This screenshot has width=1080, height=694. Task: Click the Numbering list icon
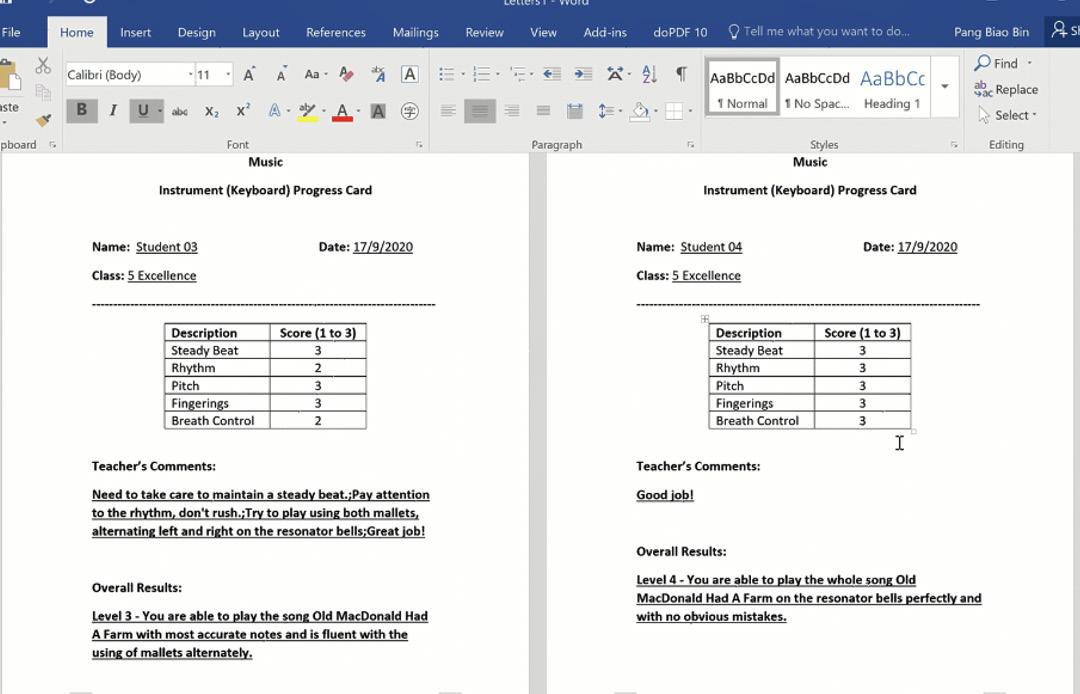481,74
